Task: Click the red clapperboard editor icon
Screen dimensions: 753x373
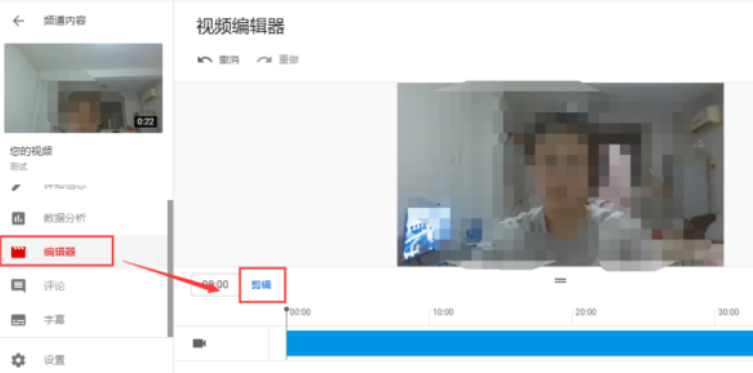Action: (x=18, y=252)
